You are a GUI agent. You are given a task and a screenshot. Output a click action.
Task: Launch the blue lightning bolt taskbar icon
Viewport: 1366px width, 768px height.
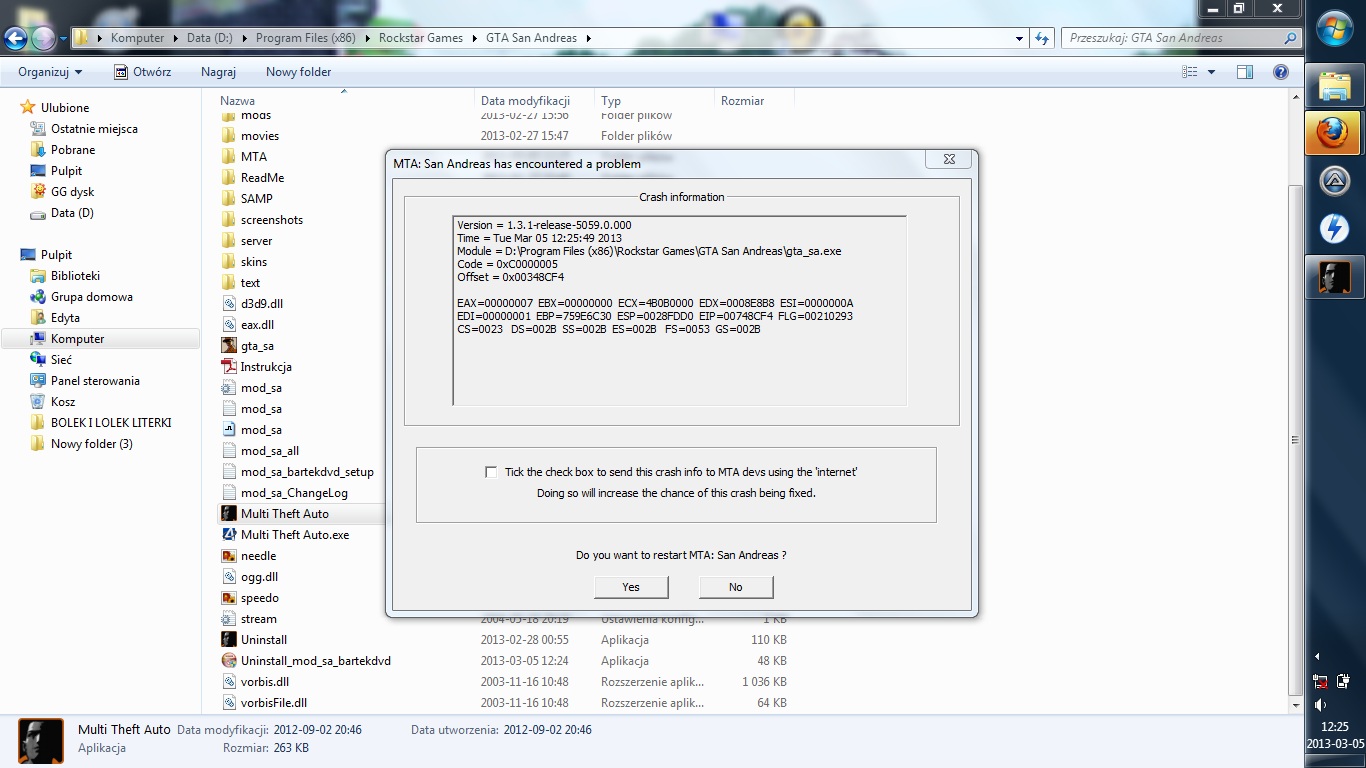tap(1335, 229)
